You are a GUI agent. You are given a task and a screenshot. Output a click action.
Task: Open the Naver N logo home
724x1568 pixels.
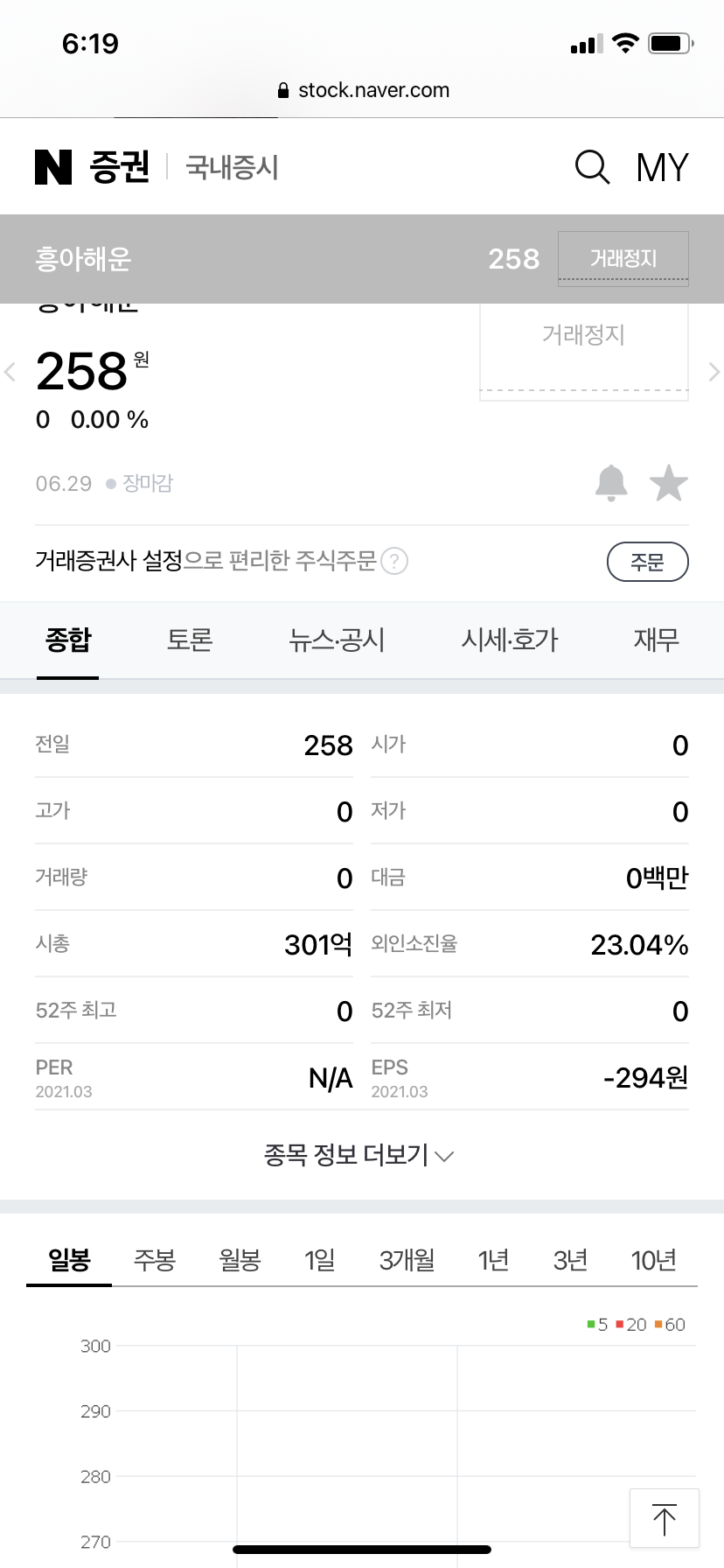53,166
